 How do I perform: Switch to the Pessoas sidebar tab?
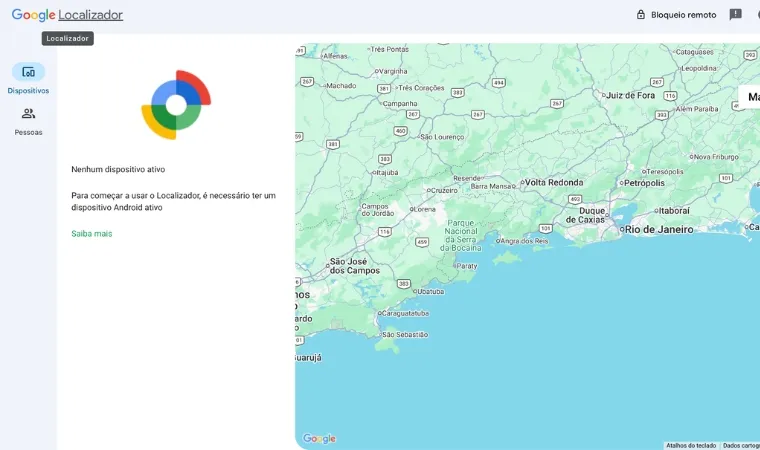(28, 122)
